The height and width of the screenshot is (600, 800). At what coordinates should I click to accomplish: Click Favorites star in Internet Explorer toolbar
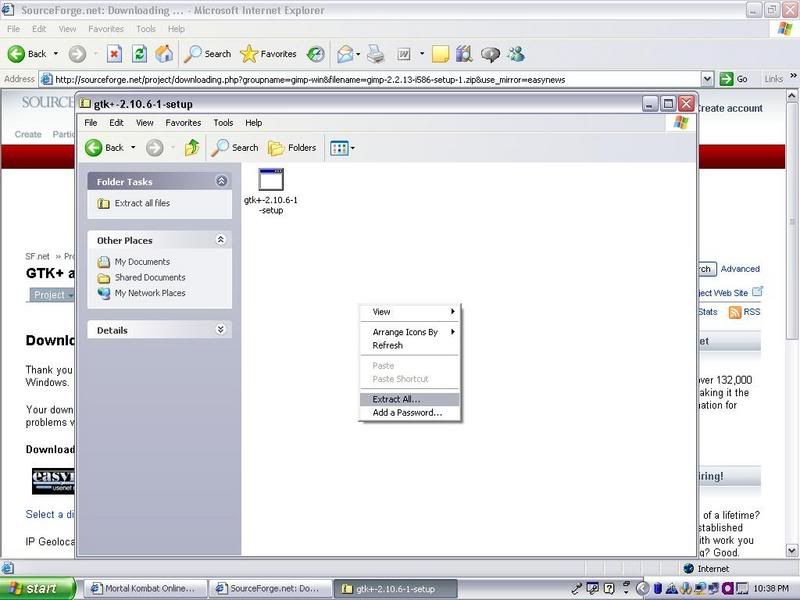[x=268, y=54]
